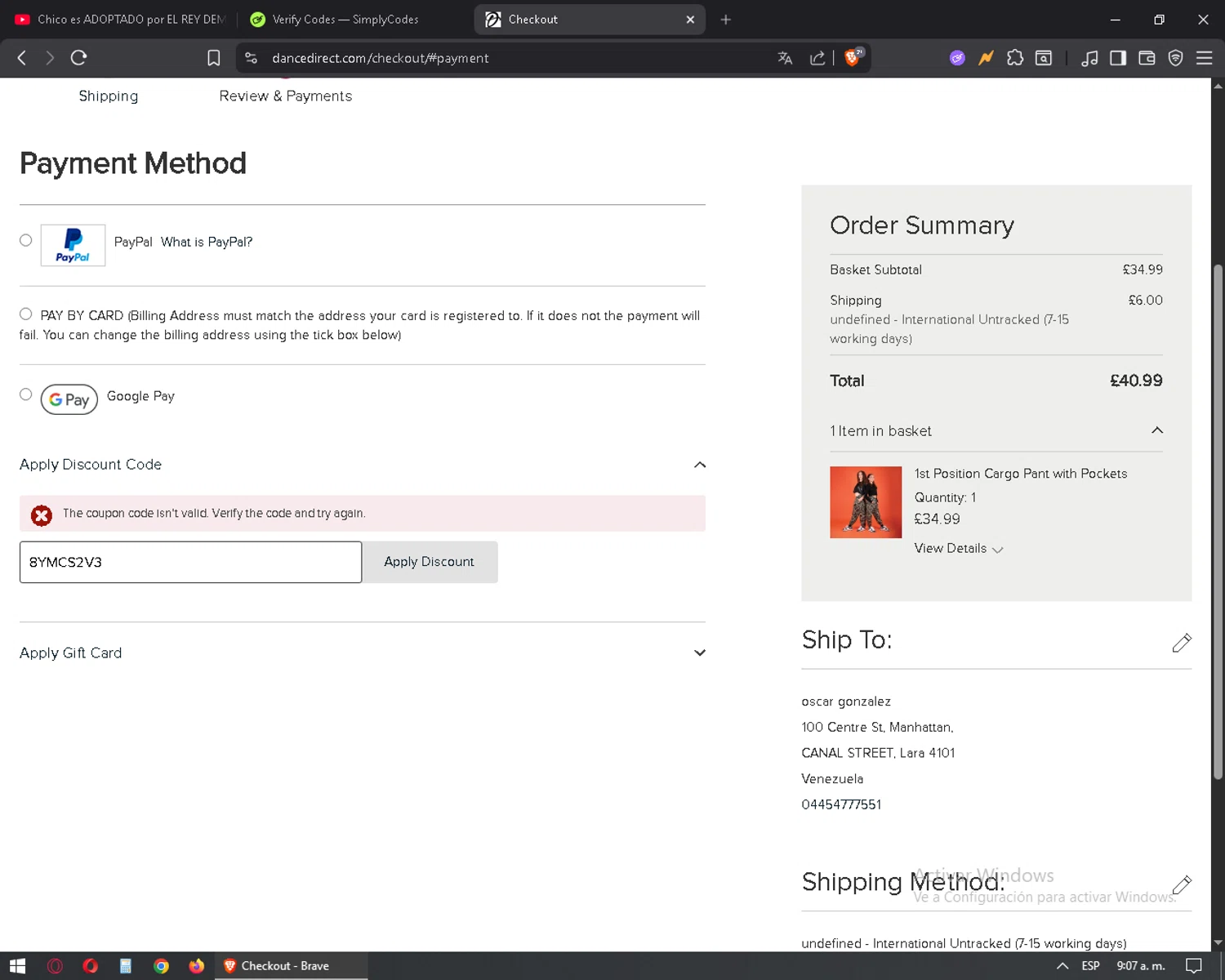This screenshot has width=1225, height=980.
Task: Toggle the browser sidebar panel icon
Action: tap(1118, 58)
